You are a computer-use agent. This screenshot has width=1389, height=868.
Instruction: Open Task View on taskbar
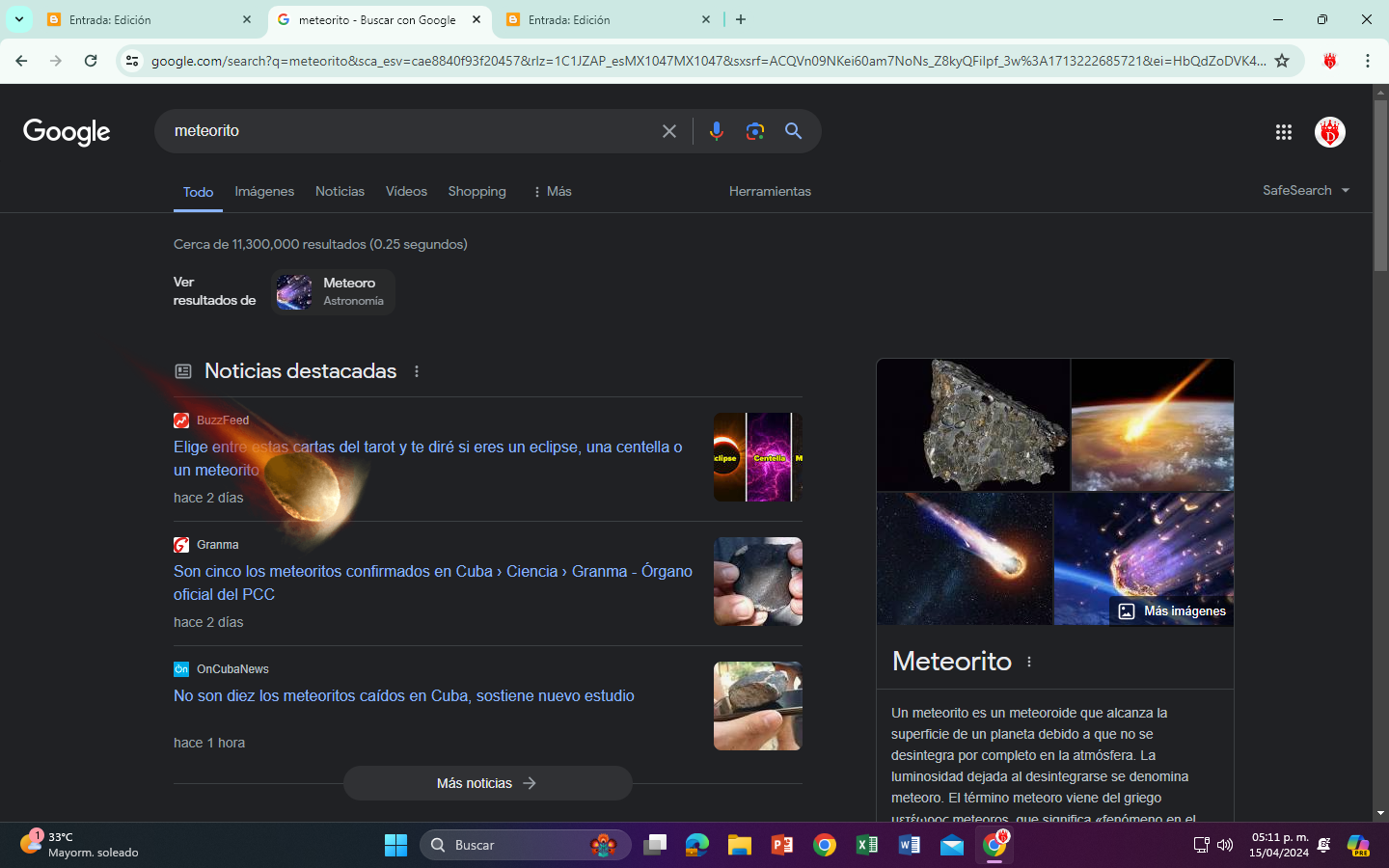point(655,845)
